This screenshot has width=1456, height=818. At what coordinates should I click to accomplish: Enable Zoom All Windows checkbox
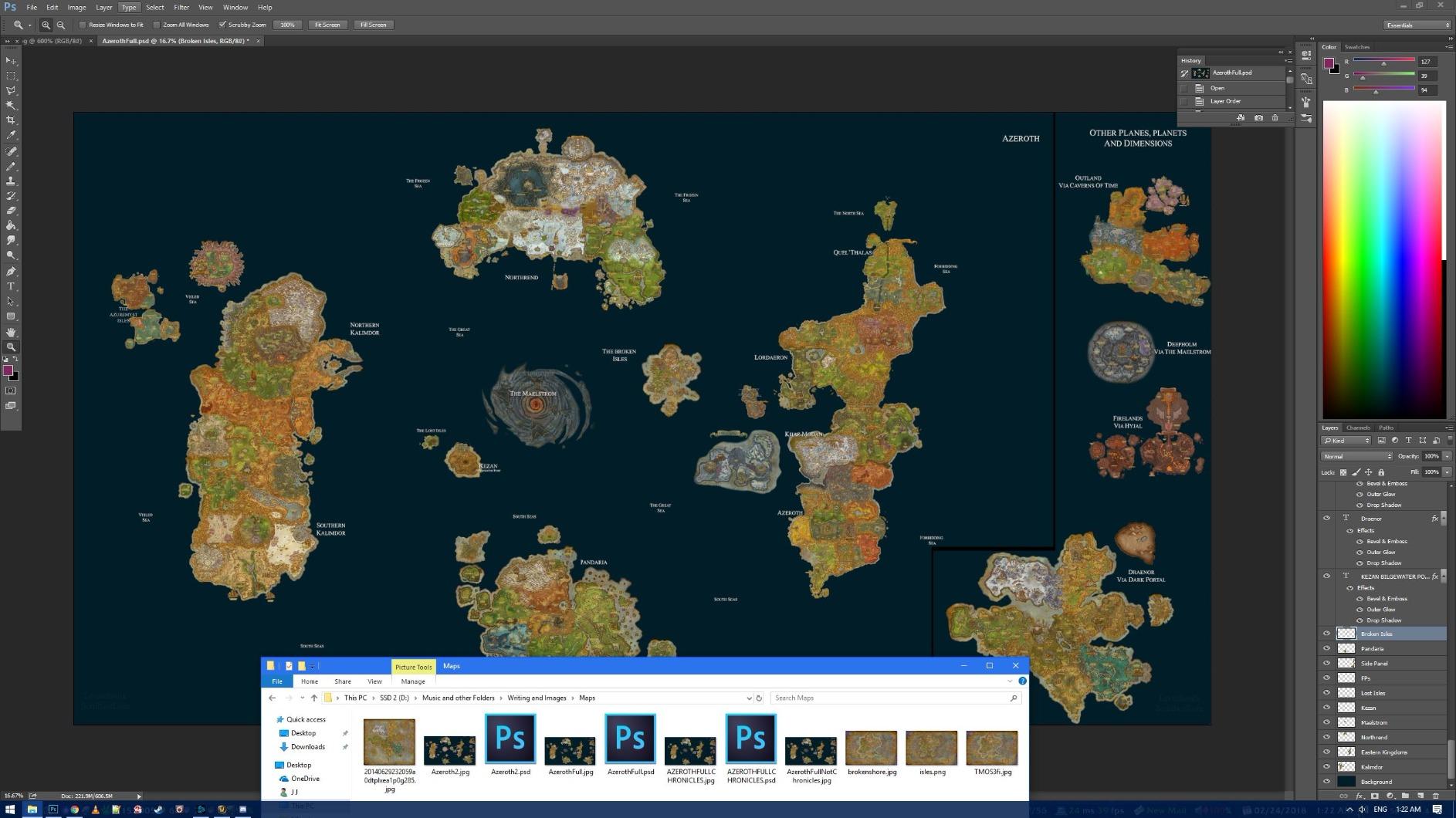point(157,25)
